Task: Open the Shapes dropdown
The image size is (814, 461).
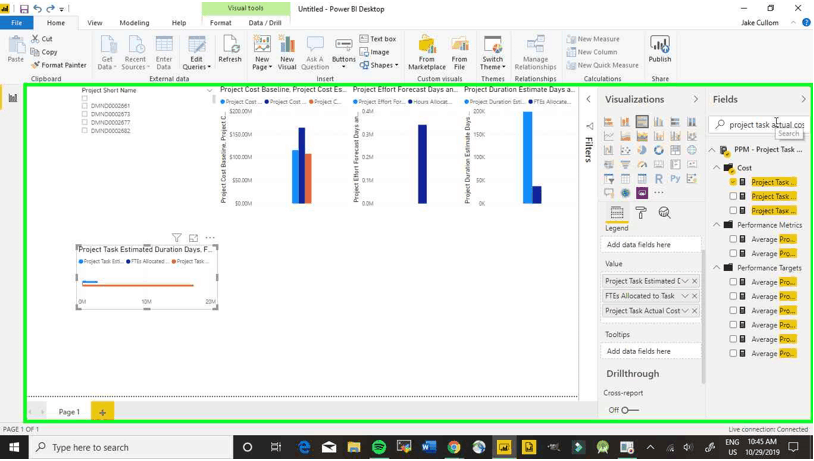Action: click(379, 65)
